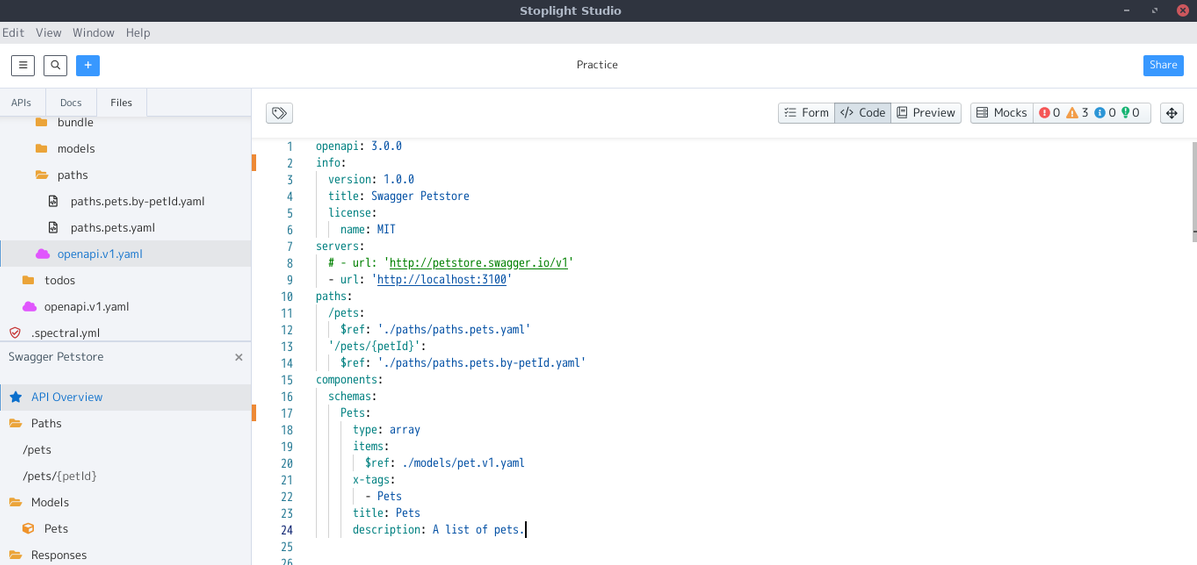Click file icon of paths.pets.by-petId.yaml
This screenshot has height=565, width=1197.
click(53, 202)
